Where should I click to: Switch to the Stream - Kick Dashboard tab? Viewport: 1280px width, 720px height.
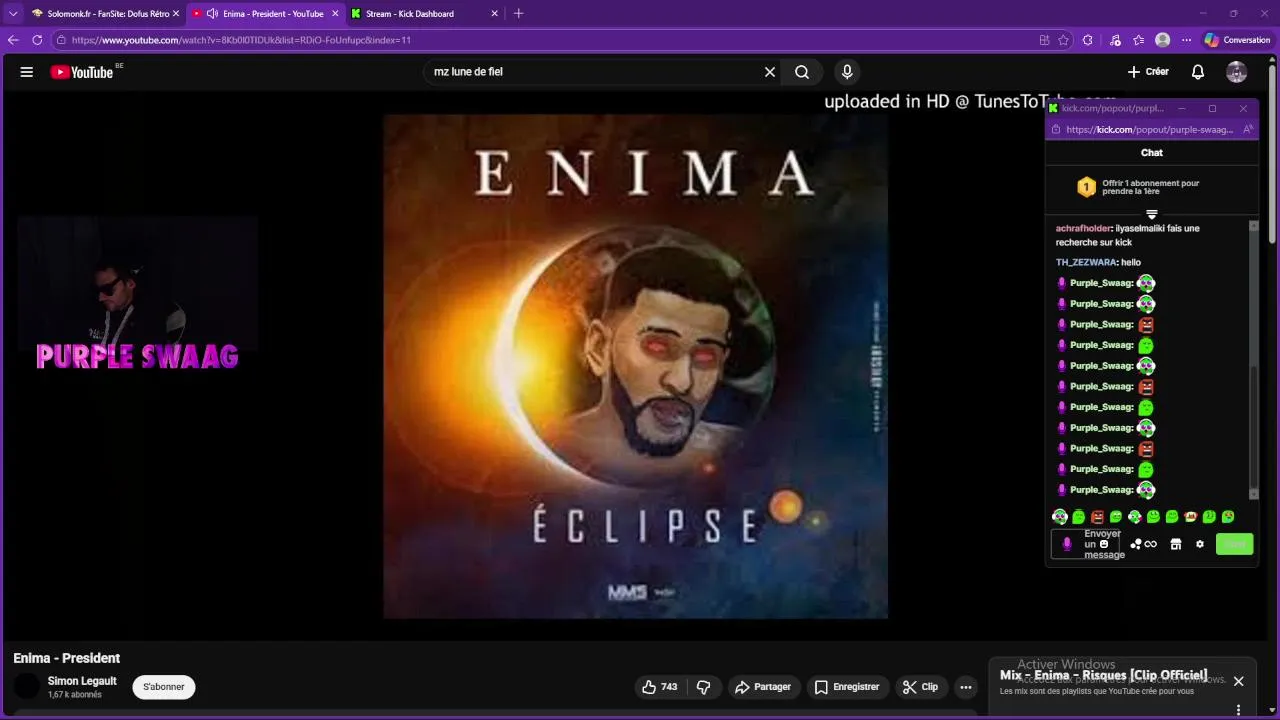click(x=424, y=14)
